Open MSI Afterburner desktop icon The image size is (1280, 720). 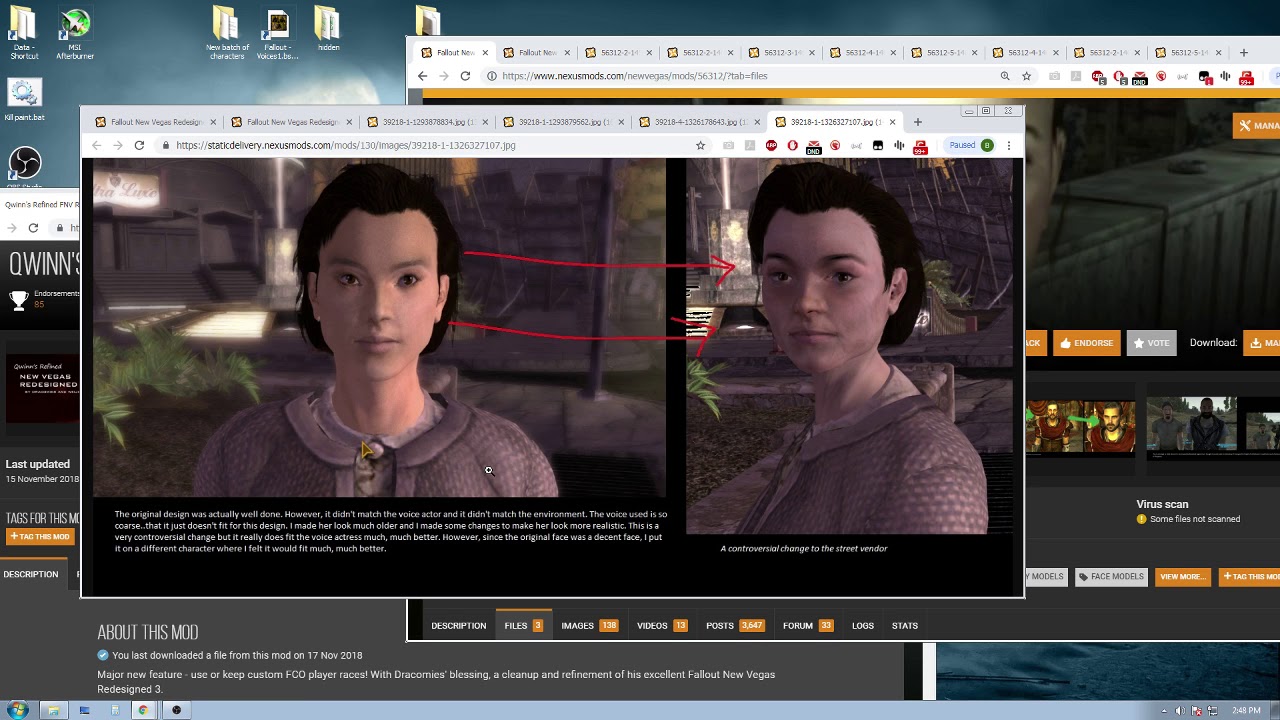pyautogui.click(x=75, y=34)
